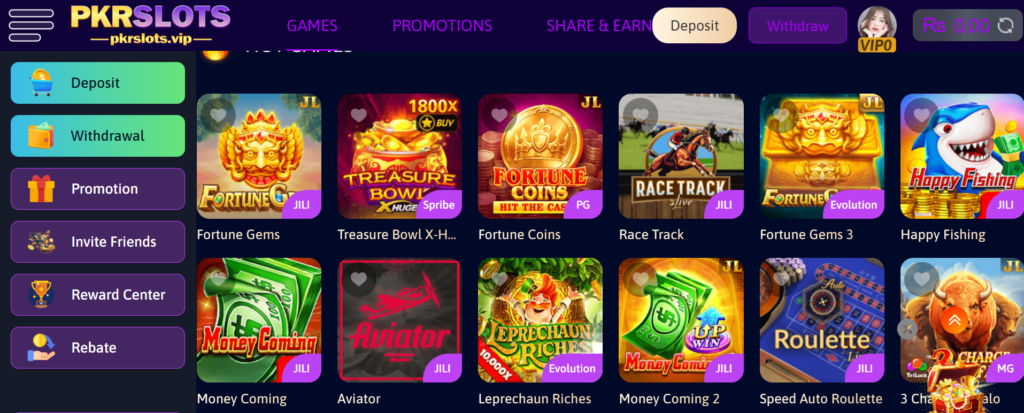
Task: Open Rebate from sidebar
Action: (98, 348)
